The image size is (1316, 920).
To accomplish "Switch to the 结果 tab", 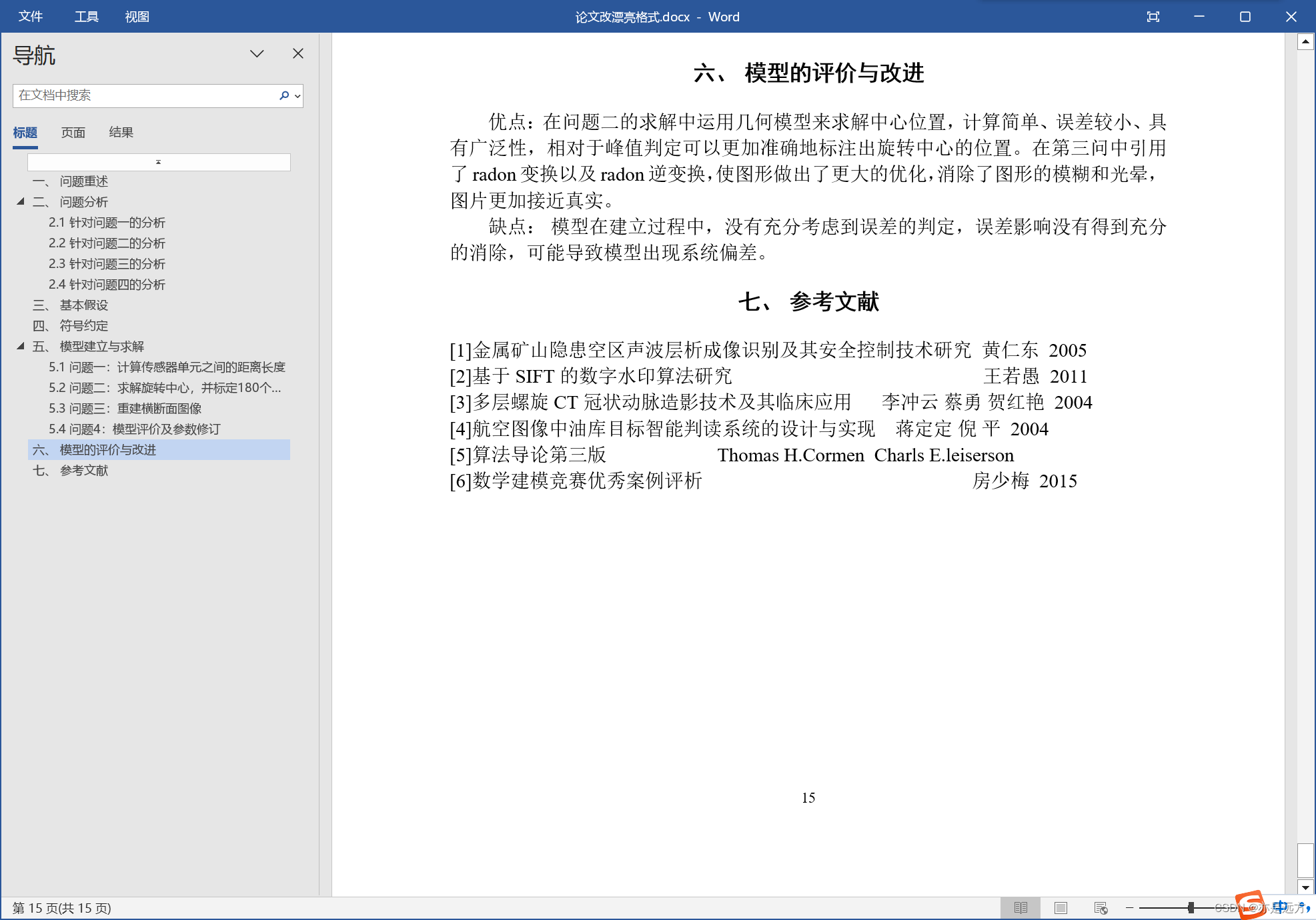I will [x=121, y=133].
